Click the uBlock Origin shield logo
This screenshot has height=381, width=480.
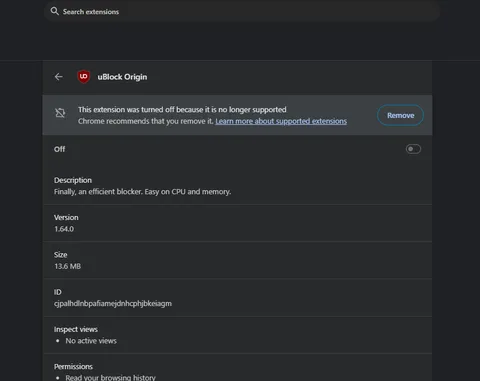(x=83, y=77)
